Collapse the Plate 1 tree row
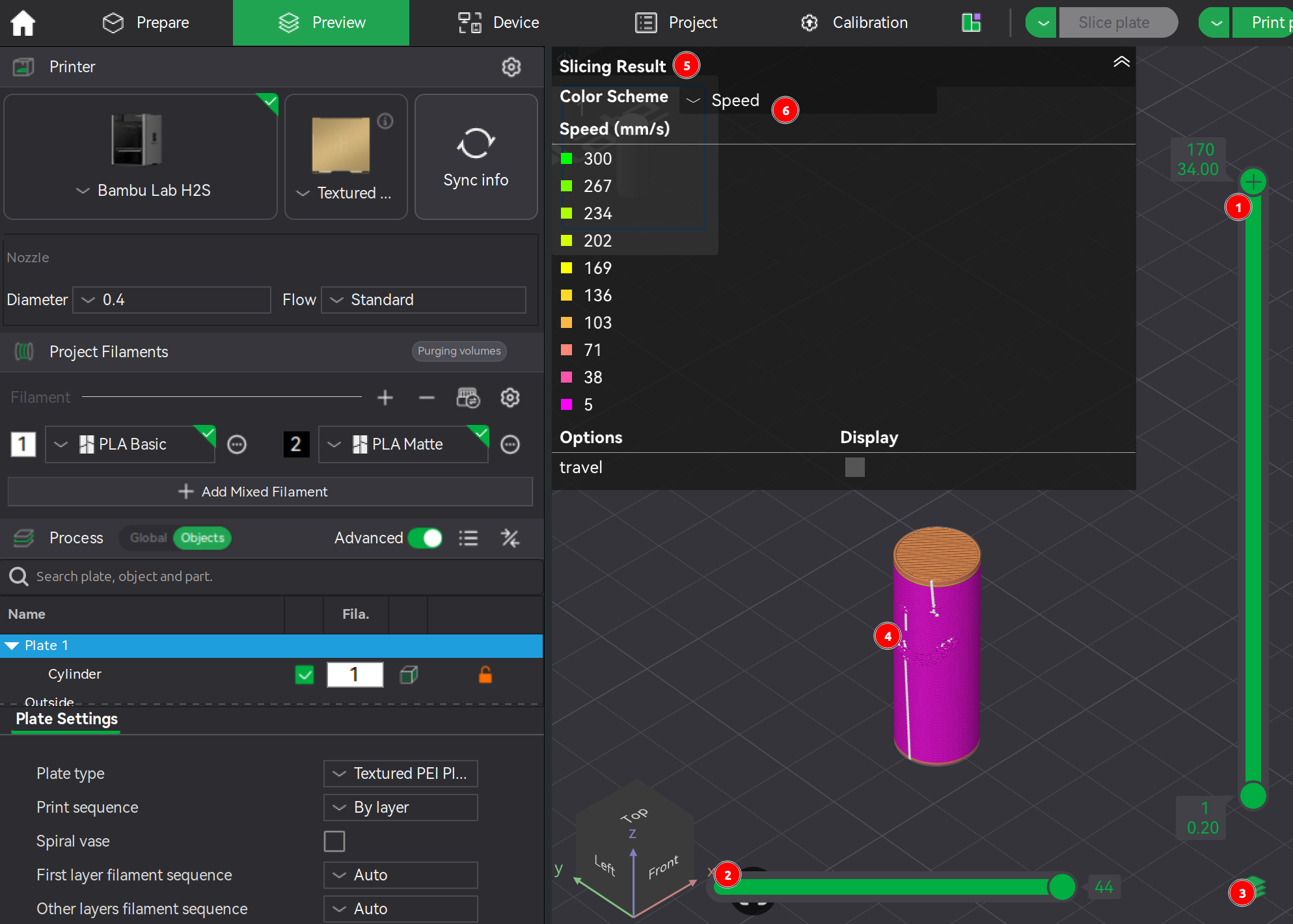 click(12, 645)
